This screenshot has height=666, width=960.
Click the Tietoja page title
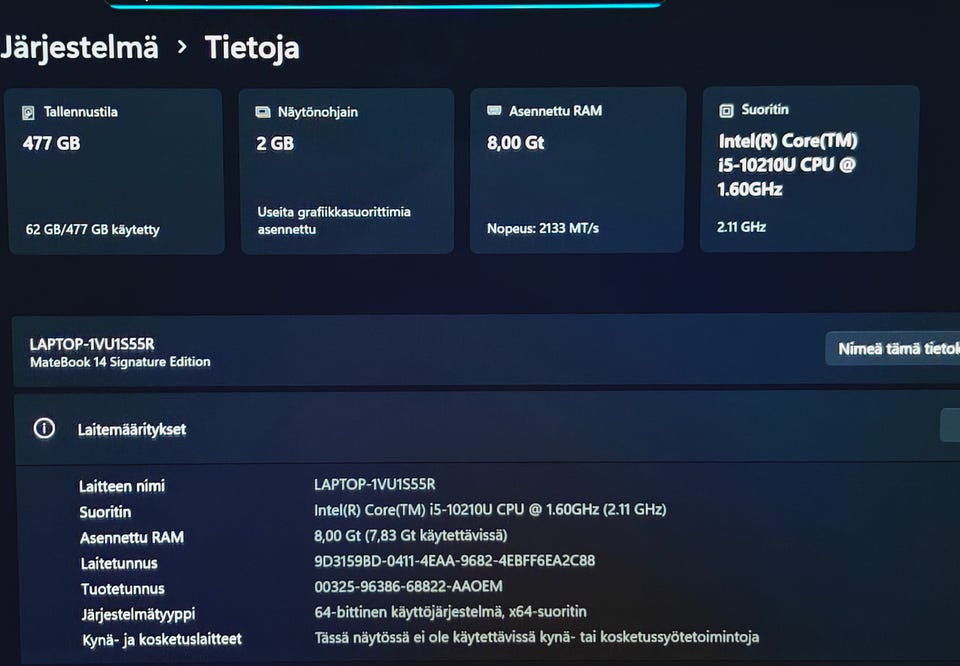tap(252, 48)
